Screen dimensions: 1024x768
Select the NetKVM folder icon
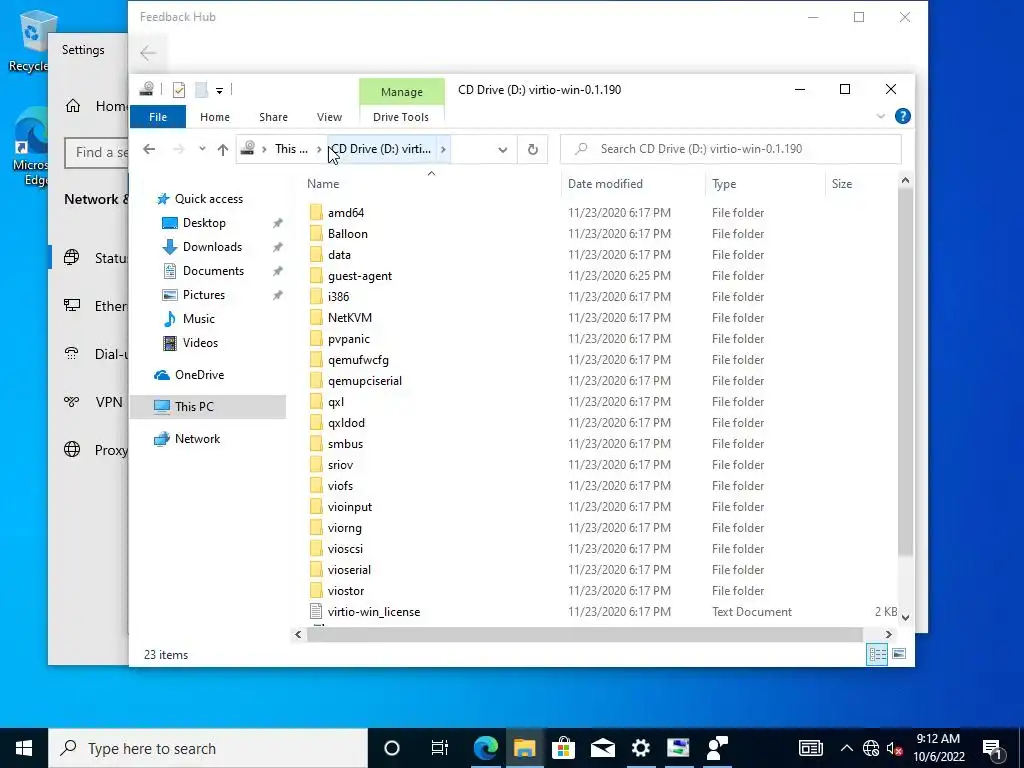pyautogui.click(x=316, y=317)
